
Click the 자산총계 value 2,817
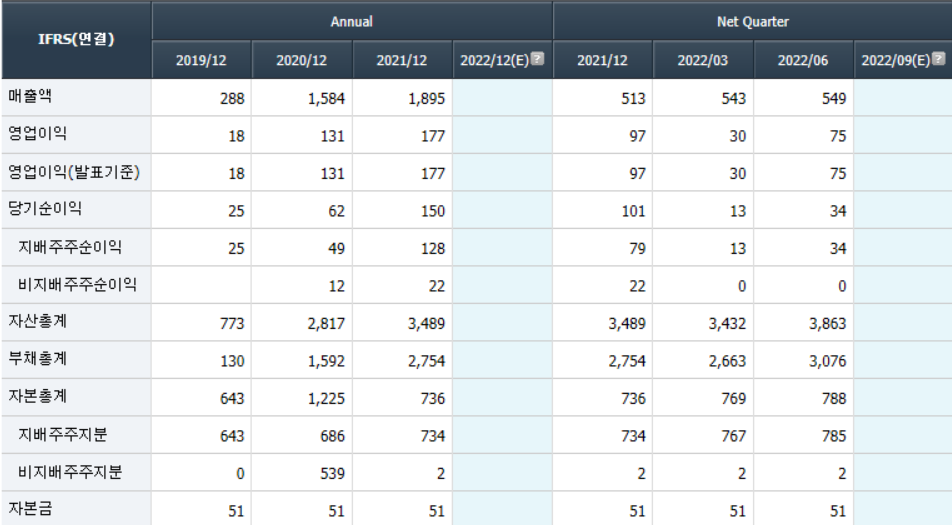326,324
